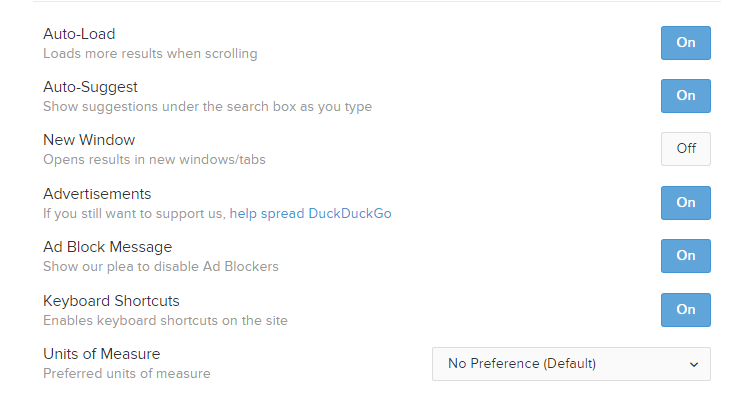Click 'Show our plea to disable Ad Blockers' text
Screen dimensions: 747x396
pyautogui.click(x=161, y=266)
